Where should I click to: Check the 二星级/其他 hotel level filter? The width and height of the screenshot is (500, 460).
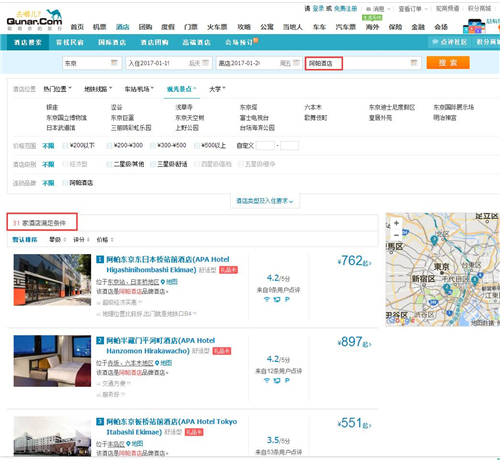(x=109, y=164)
